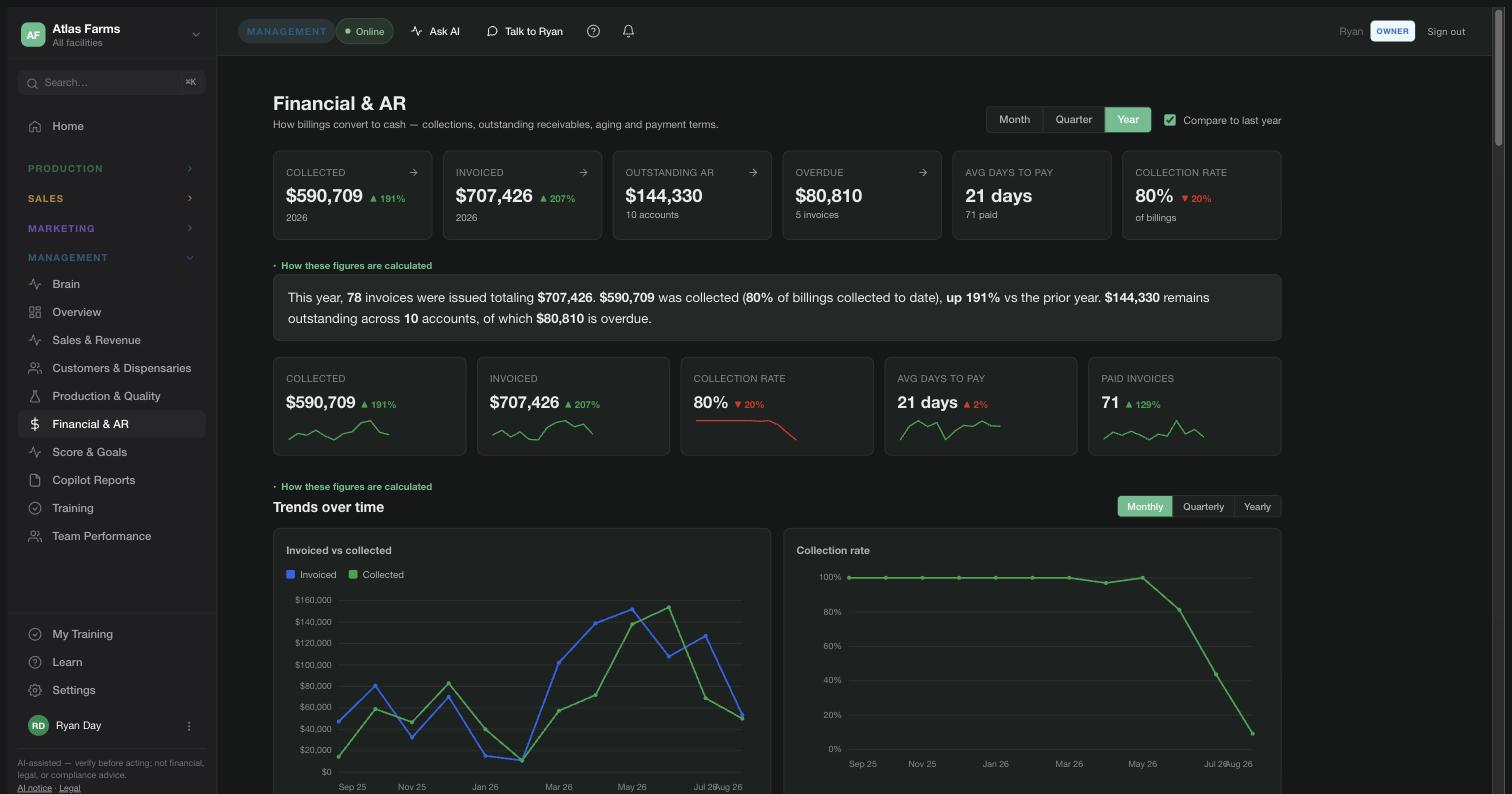Image resolution: width=1512 pixels, height=794 pixels.
Task: Toggle the Invoiced legend series
Action: 311,575
